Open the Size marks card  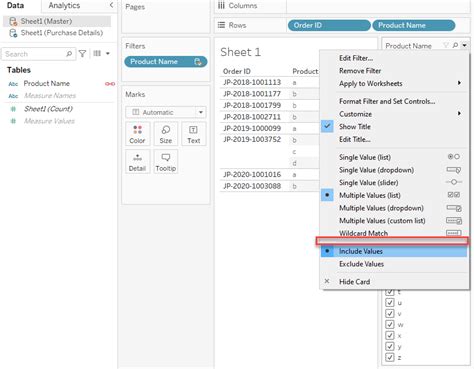click(166, 134)
